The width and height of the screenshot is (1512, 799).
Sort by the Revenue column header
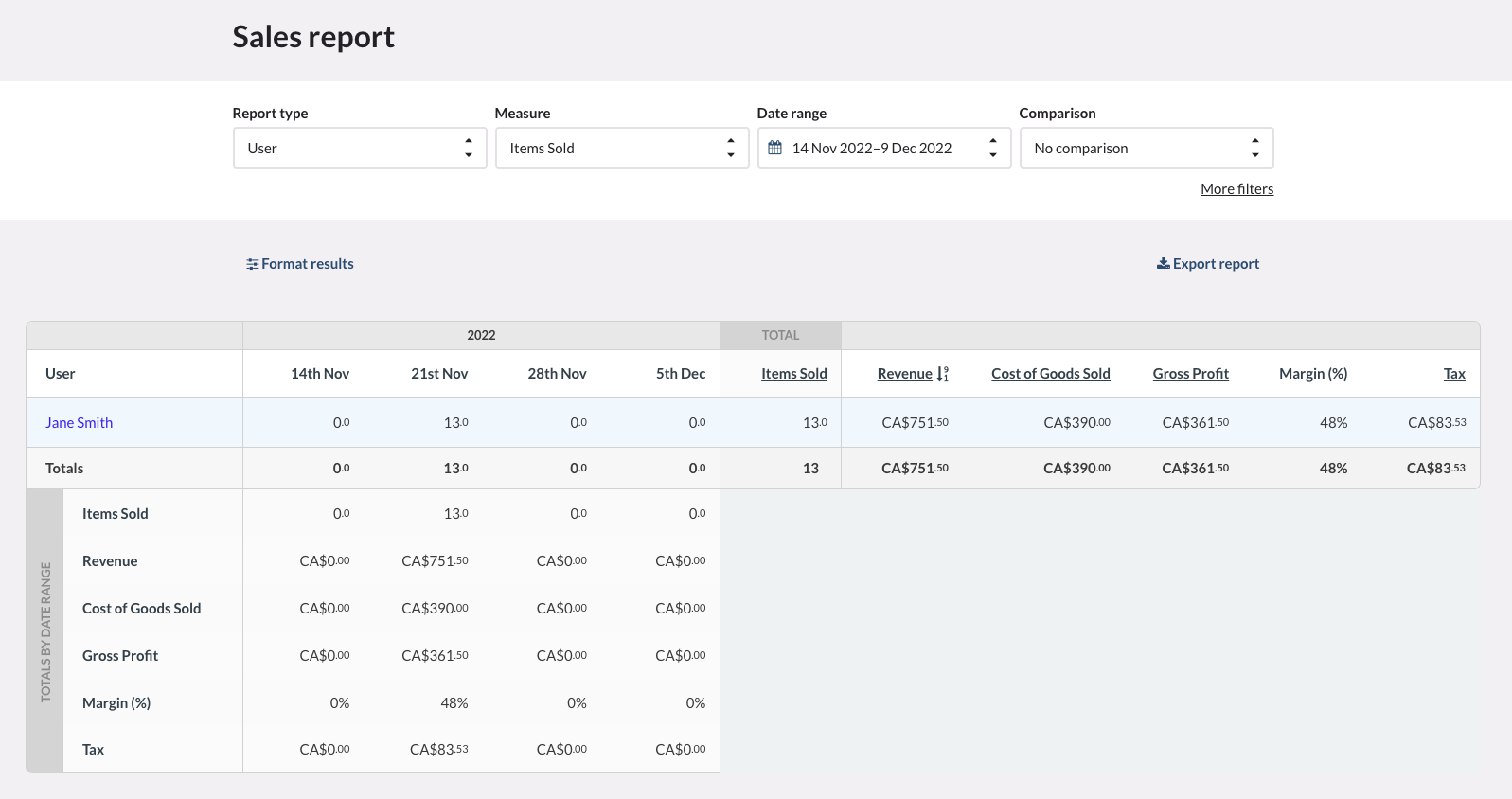tap(904, 374)
